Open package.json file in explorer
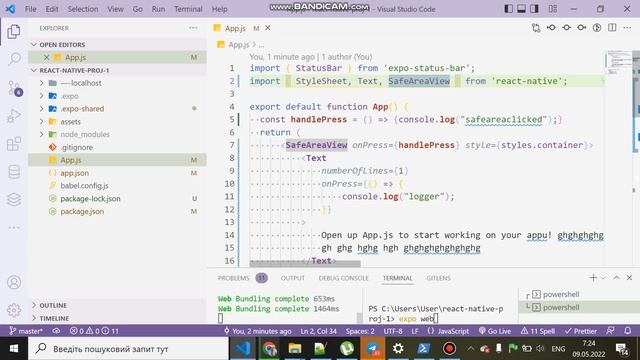Screen dimensions: 640x360 click(82, 211)
